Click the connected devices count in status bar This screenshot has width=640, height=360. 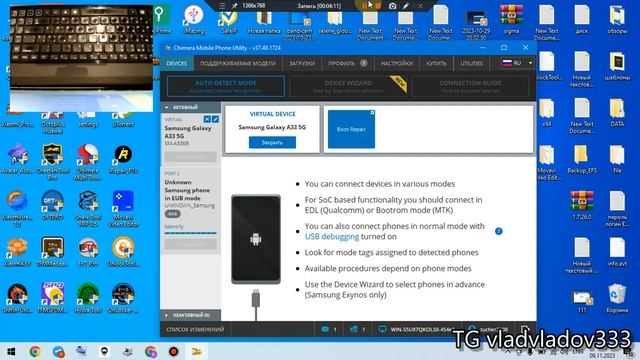point(329,329)
